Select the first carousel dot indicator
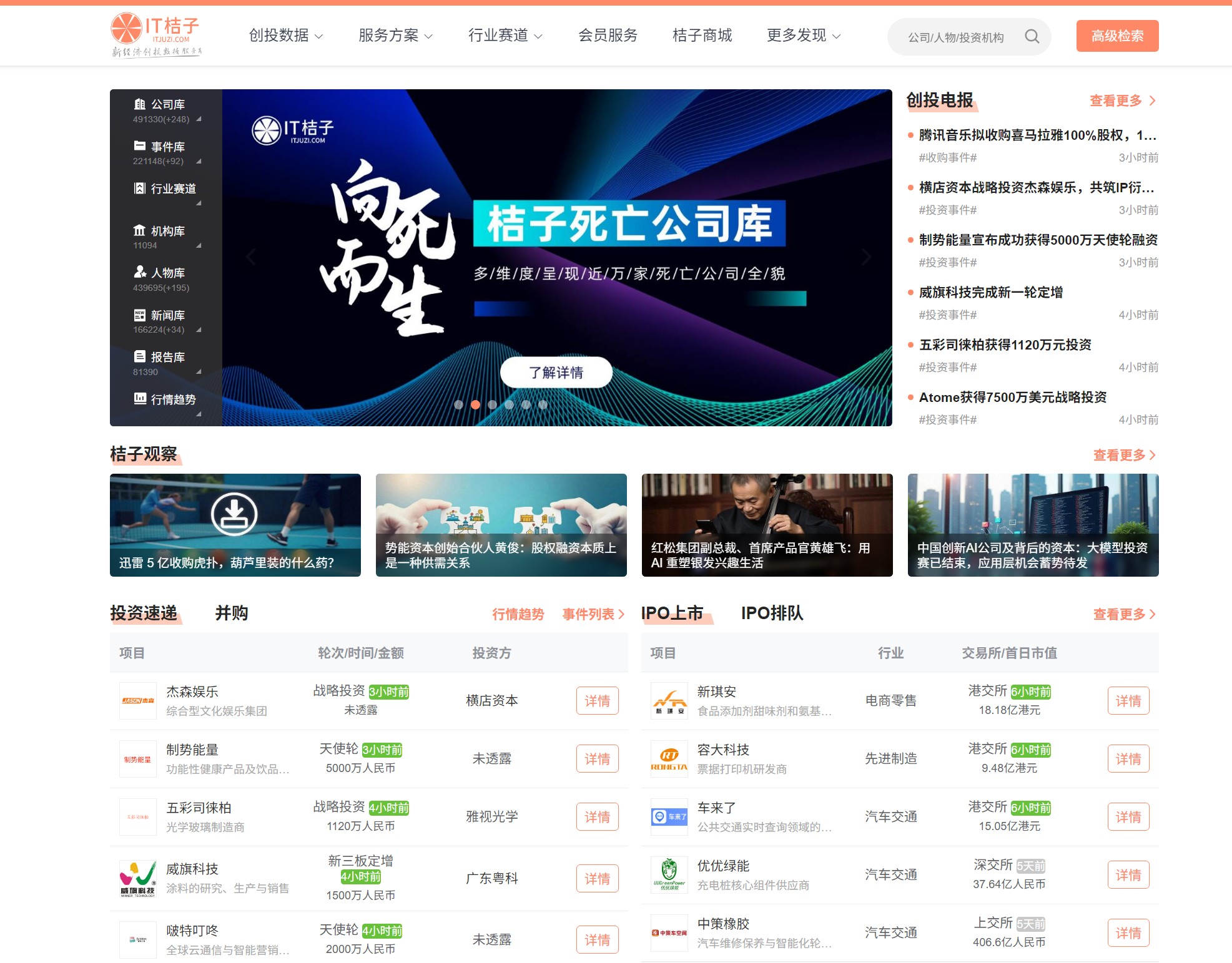 (458, 404)
